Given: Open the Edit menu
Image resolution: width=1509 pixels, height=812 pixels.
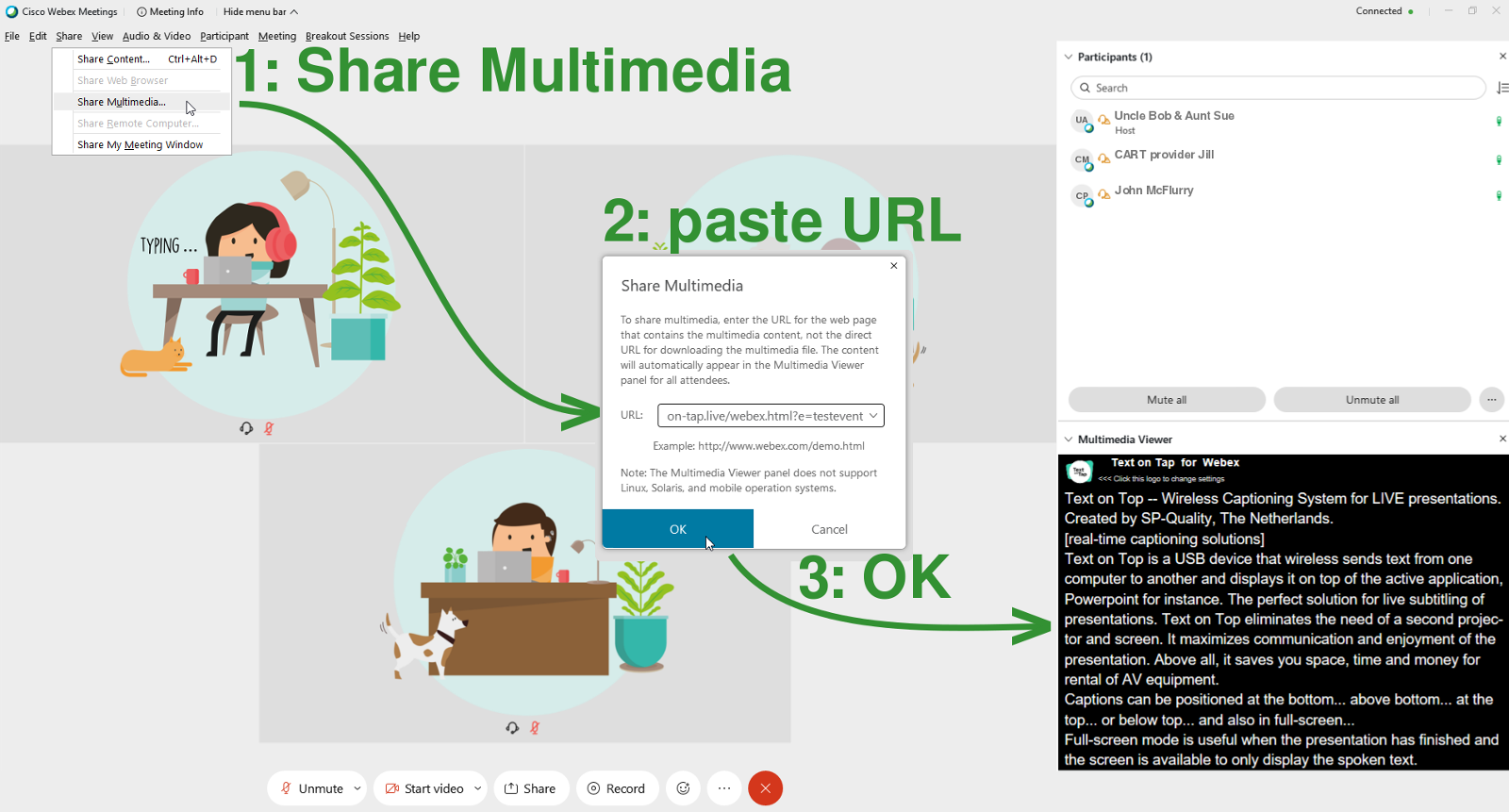Looking at the screenshot, I should tap(38, 36).
